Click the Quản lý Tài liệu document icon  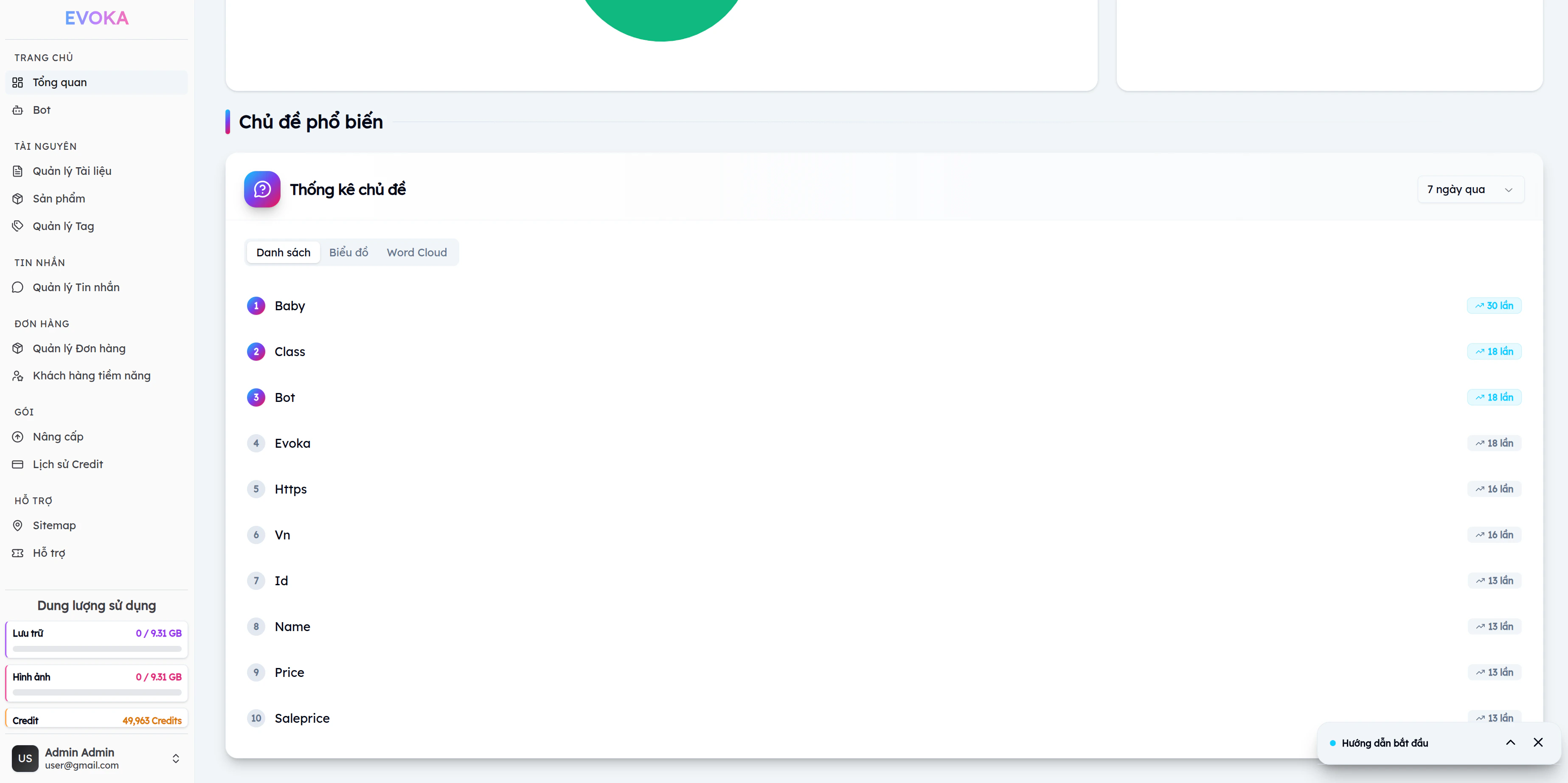click(x=18, y=171)
